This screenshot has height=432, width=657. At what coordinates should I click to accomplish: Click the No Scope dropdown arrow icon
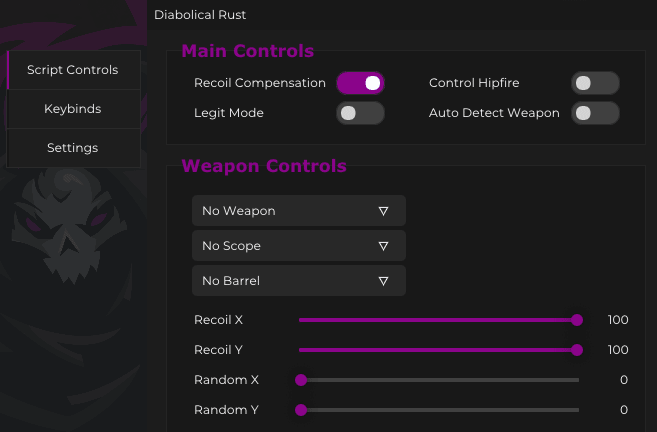[383, 246]
